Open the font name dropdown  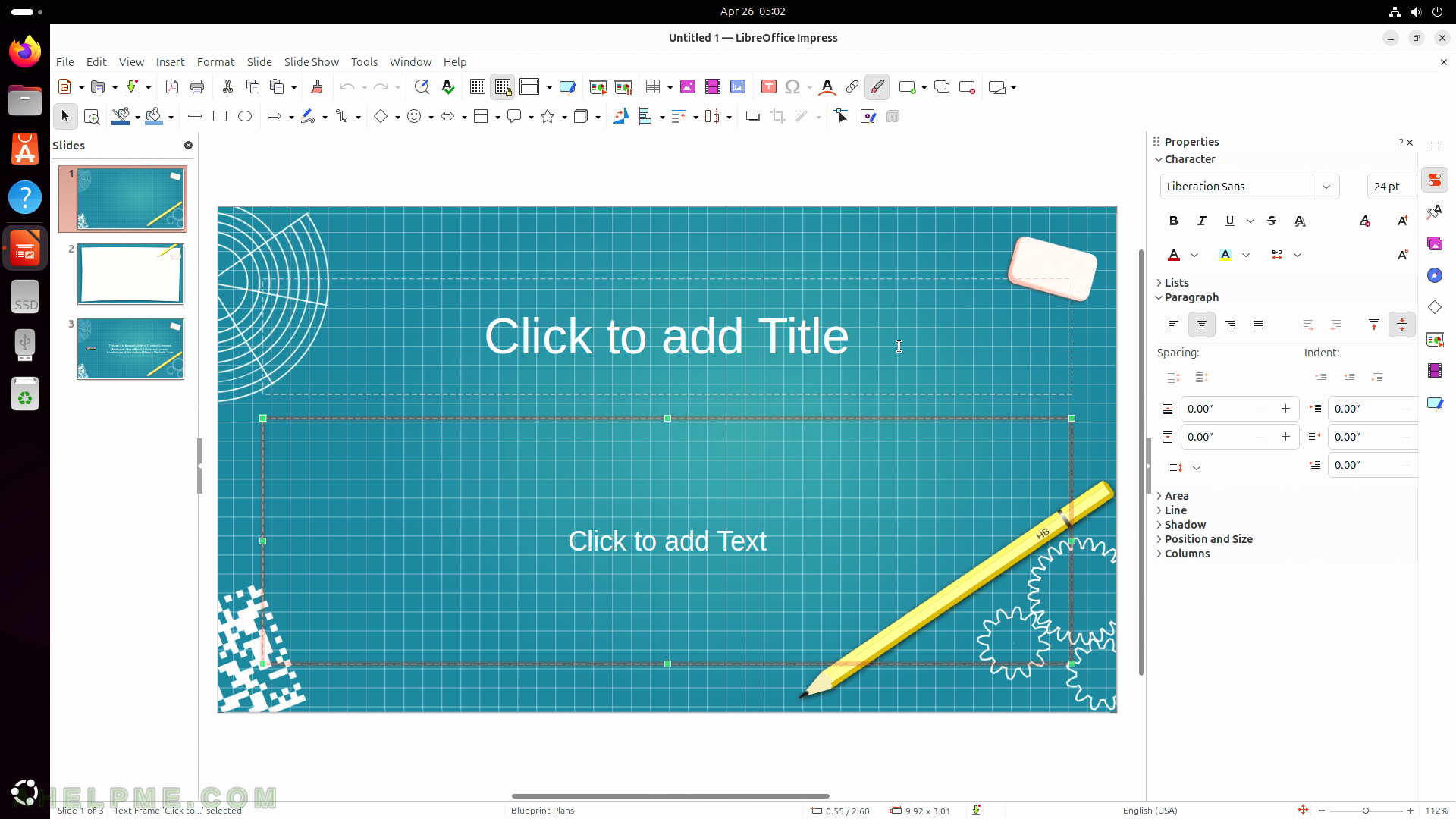coord(1326,187)
